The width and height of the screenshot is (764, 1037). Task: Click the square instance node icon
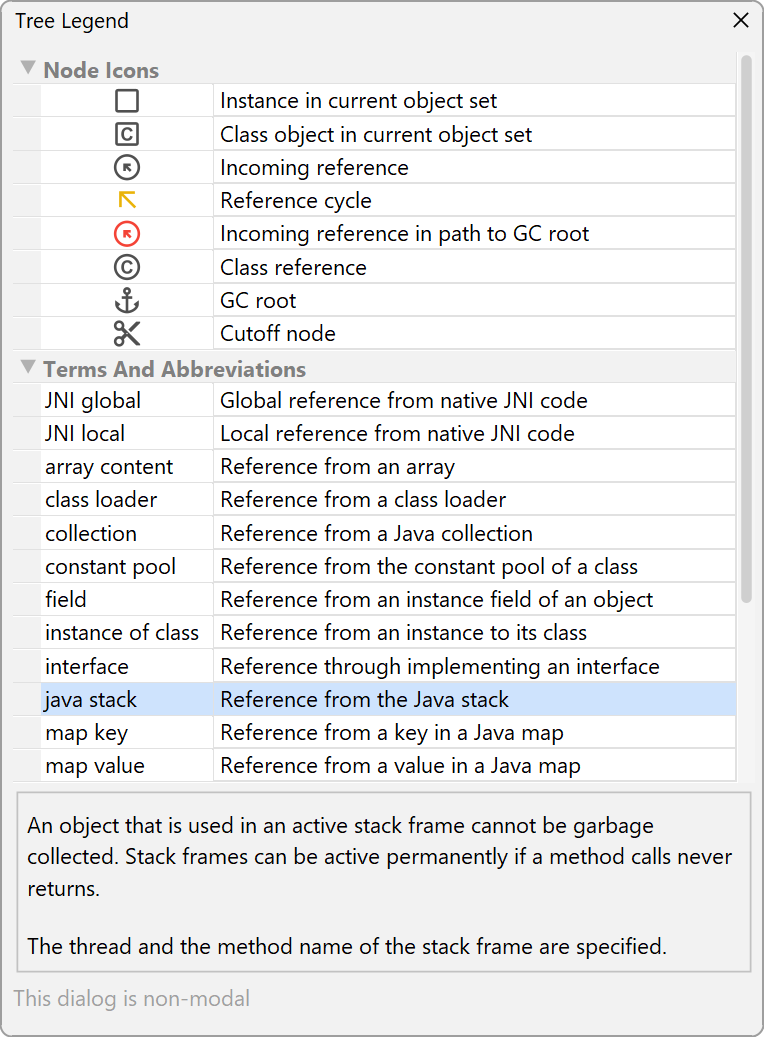(127, 101)
